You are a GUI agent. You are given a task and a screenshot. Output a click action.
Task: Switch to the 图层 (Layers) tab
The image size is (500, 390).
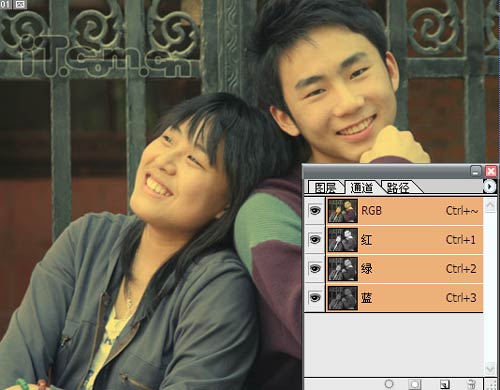tap(325, 188)
